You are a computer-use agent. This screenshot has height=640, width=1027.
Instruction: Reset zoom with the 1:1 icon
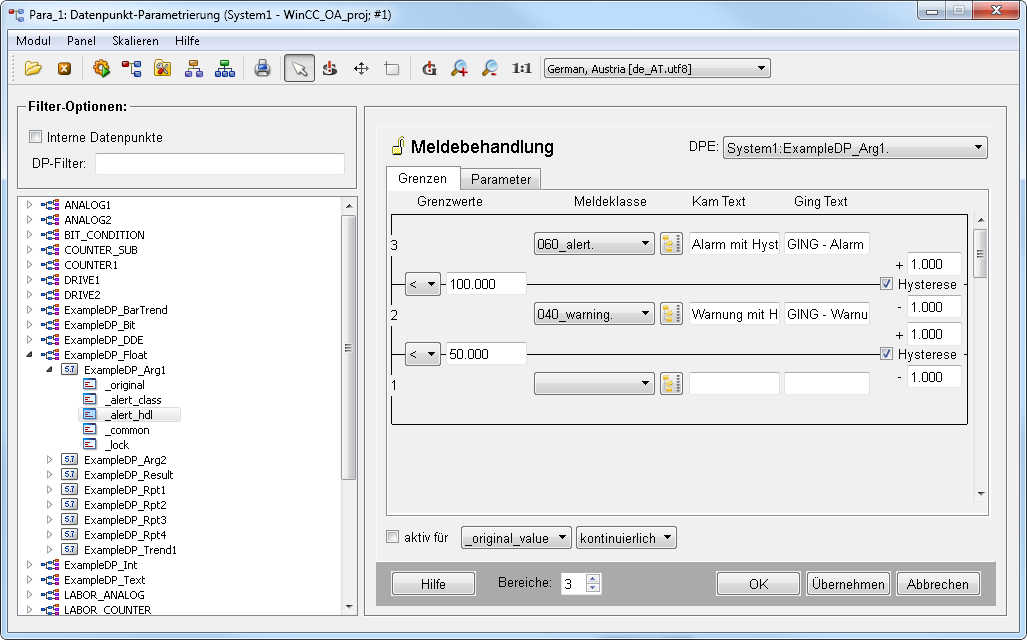pos(521,69)
